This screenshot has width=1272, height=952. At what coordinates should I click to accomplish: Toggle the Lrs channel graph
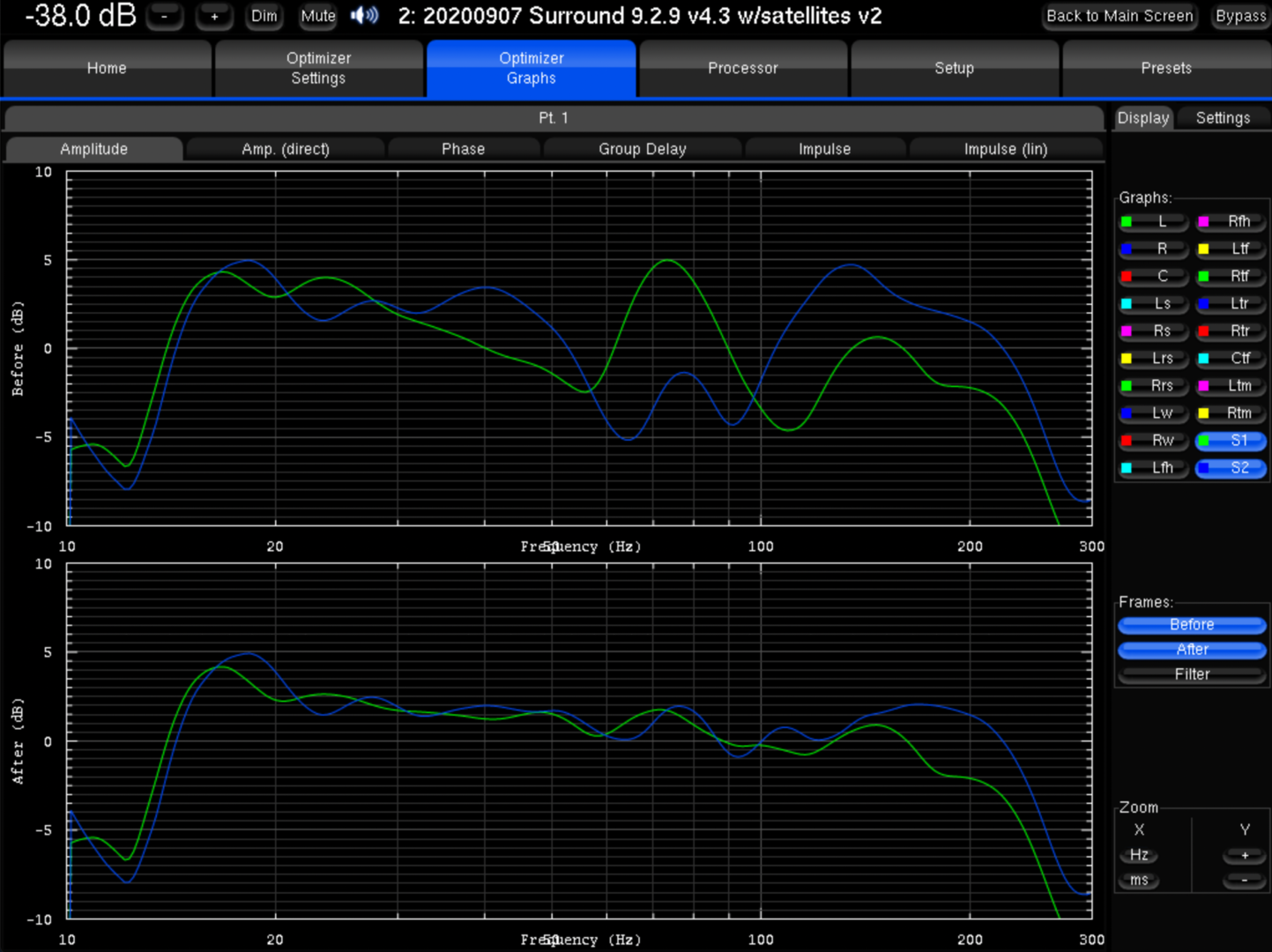[x=1154, y=358]
